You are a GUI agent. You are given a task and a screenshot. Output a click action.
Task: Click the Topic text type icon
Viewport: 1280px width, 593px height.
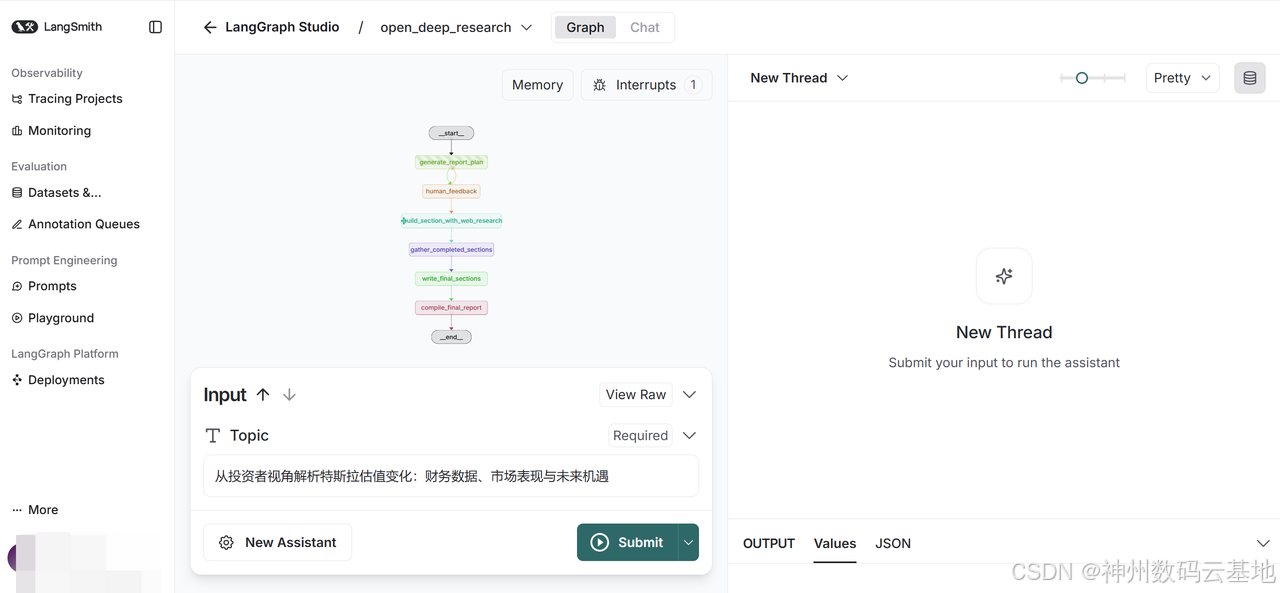[213, 436]
